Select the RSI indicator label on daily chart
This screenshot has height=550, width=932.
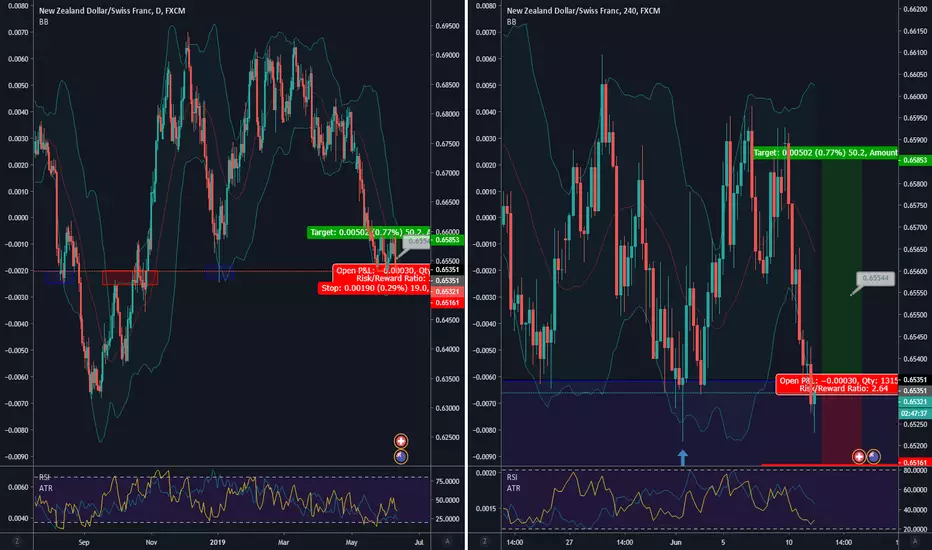coord(45,477)
